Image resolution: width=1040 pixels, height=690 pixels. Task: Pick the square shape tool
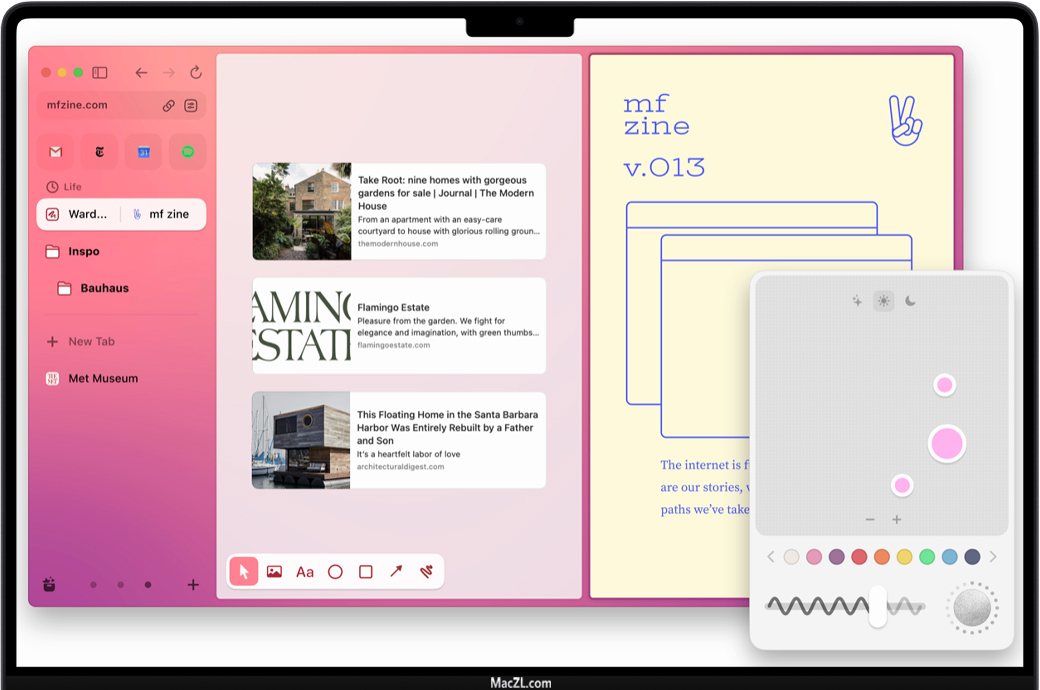(x=366, y=572)
